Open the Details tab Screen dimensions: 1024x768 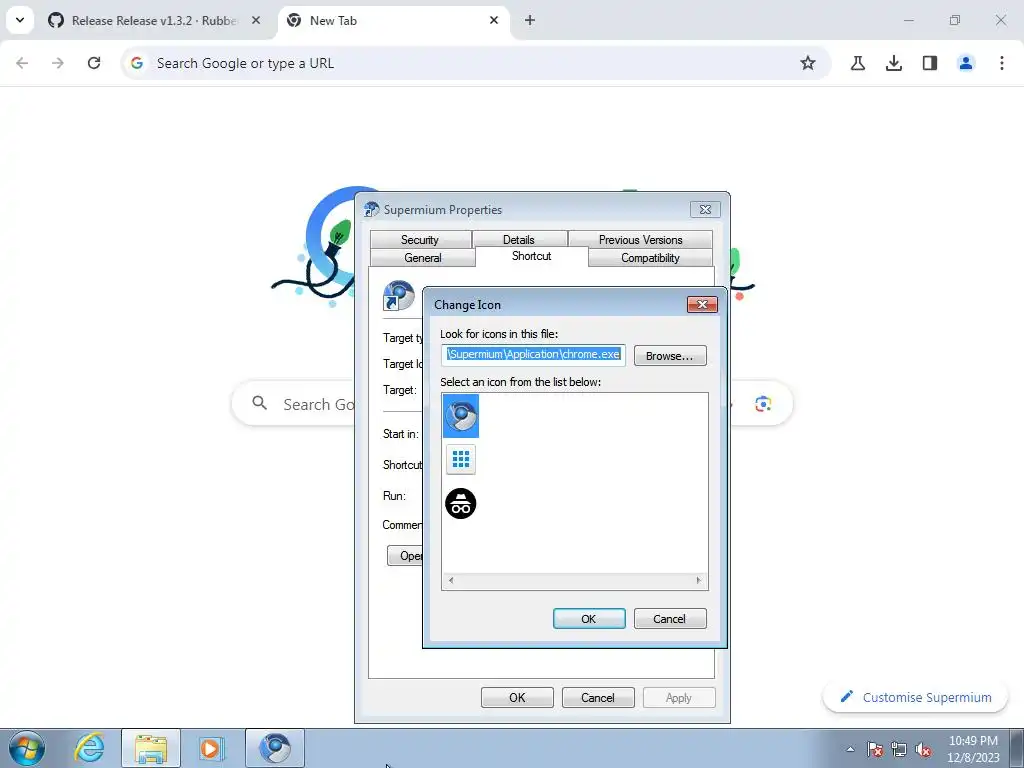(519, 240)
